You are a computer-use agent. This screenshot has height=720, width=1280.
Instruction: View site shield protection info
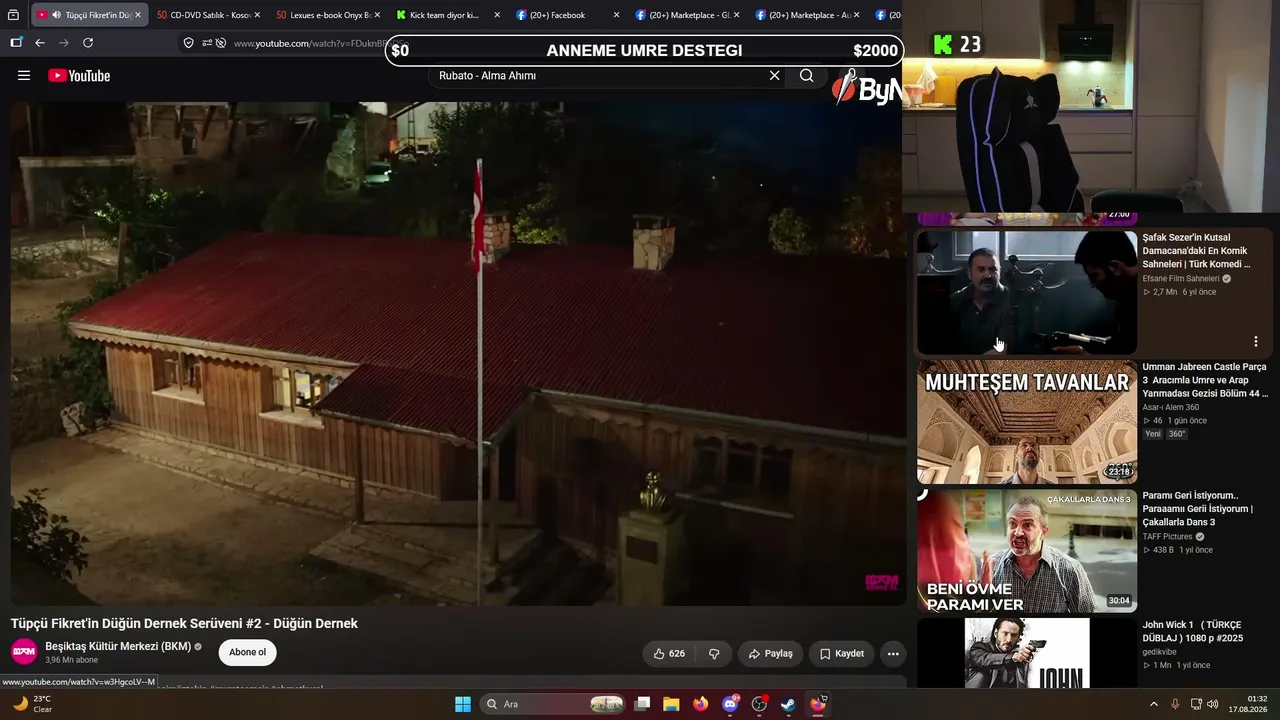point(188,43)
